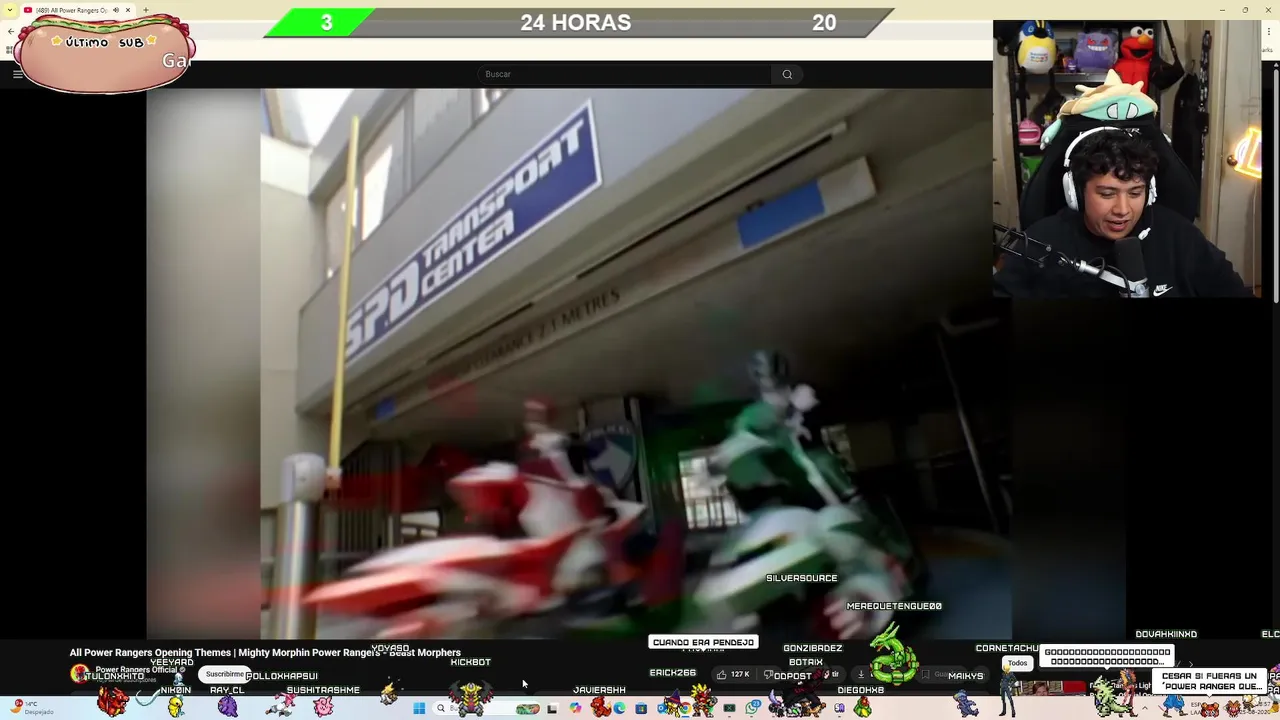This screenshot has height=720, width=1280.
Task: Open the Windows Start button
Action: click(x=419, y=708)
